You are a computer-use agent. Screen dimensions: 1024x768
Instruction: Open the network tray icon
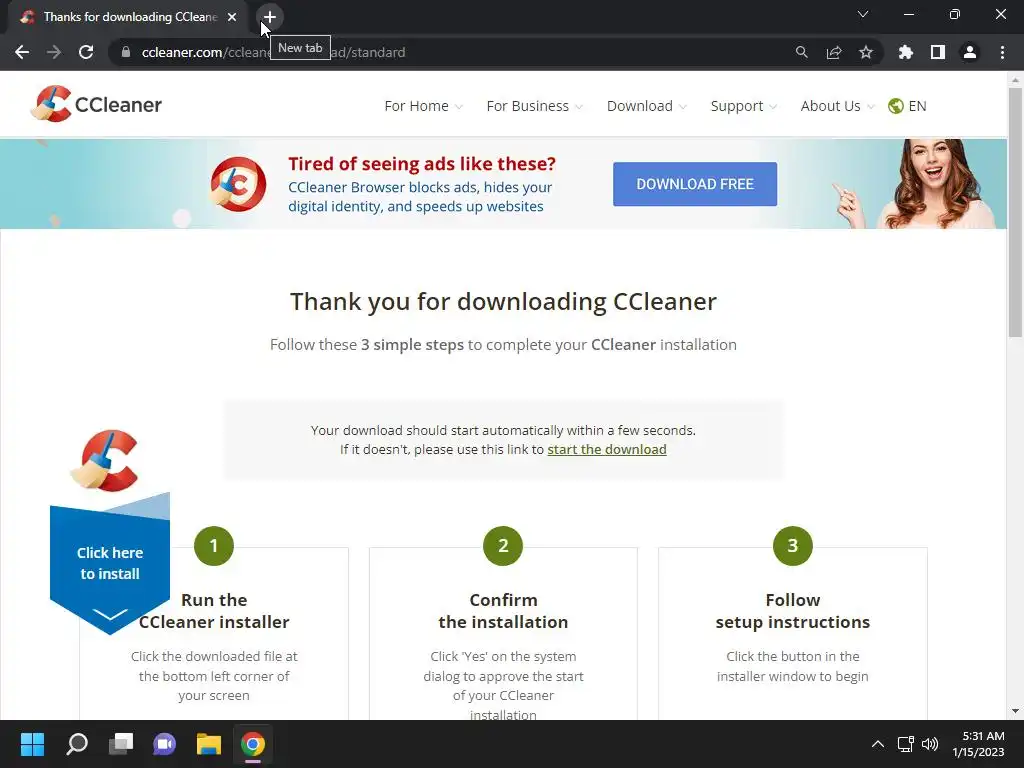tap(906, 744)
